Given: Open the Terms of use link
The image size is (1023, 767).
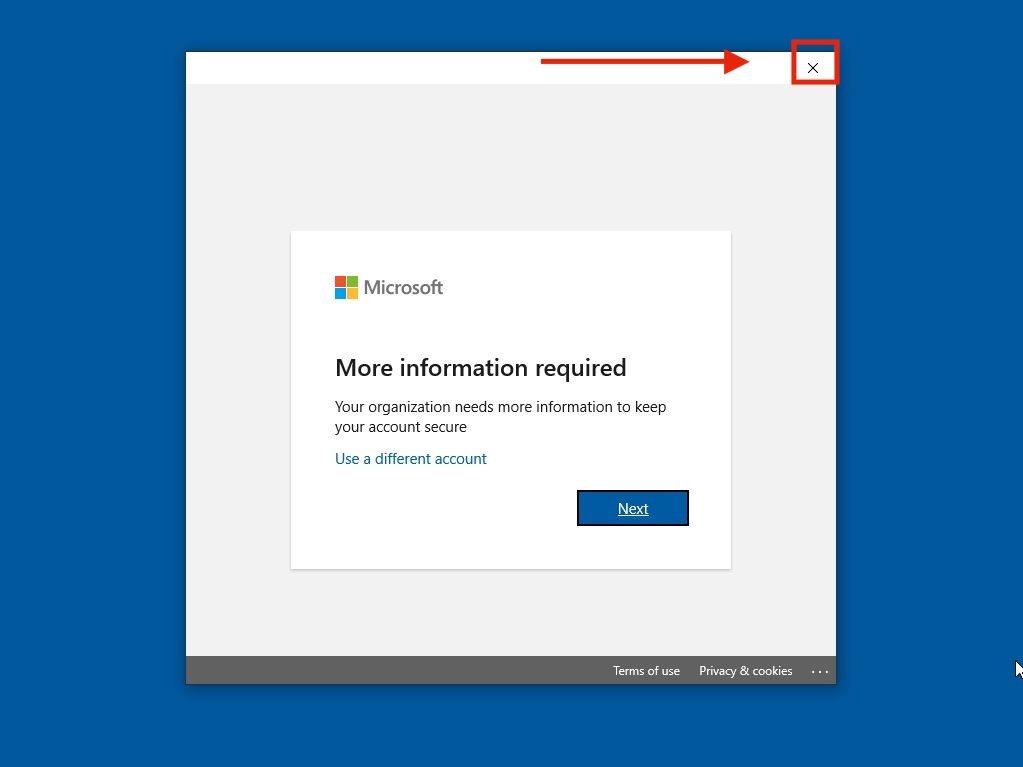Looking at the screenshot, I should click(x=646, y=670).
